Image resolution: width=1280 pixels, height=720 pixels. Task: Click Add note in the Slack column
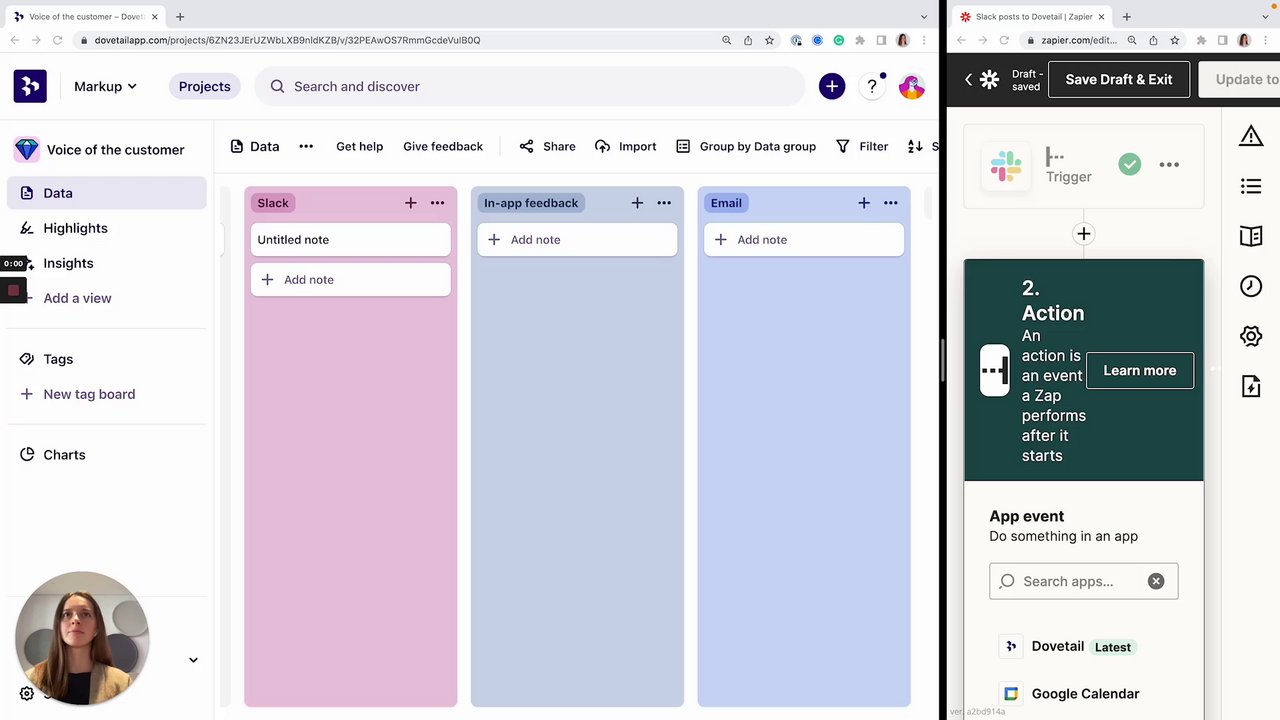coord(350,280)
